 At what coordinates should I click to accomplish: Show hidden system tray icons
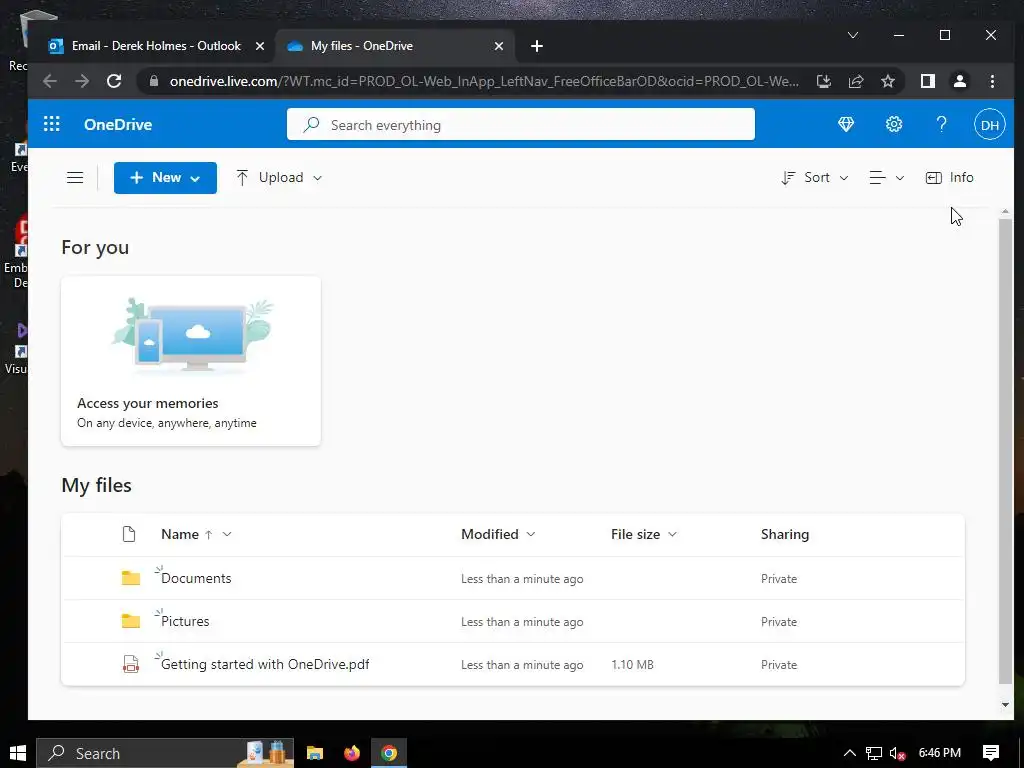[850, 753]
